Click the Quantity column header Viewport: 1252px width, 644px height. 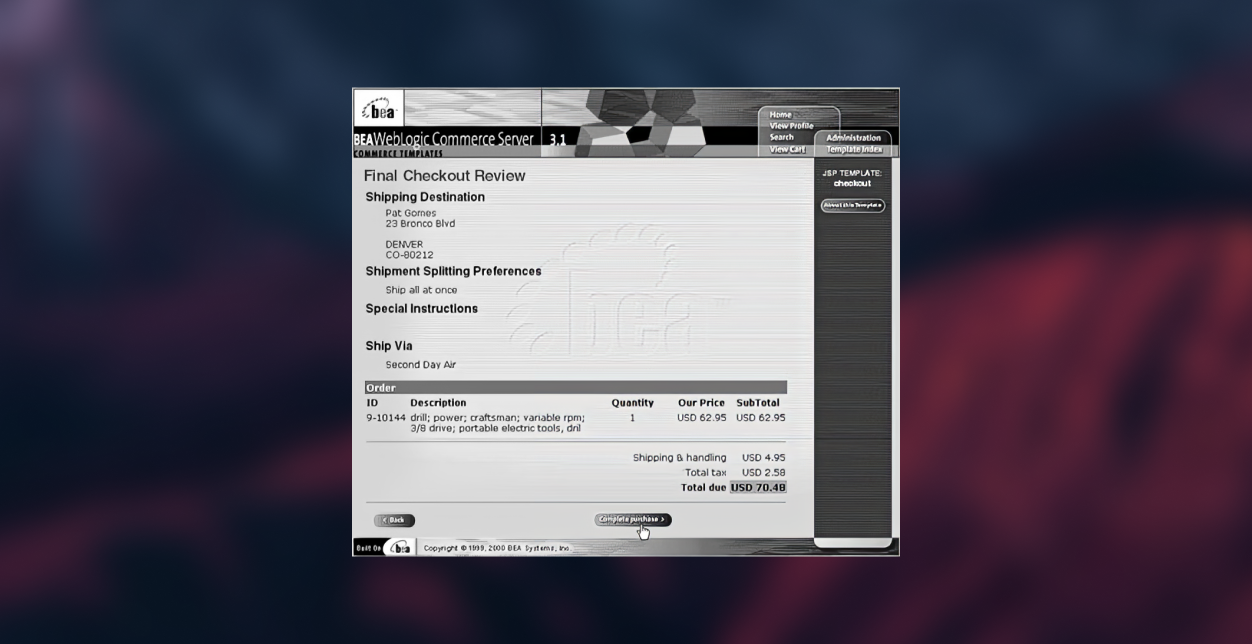click(632, 403)
